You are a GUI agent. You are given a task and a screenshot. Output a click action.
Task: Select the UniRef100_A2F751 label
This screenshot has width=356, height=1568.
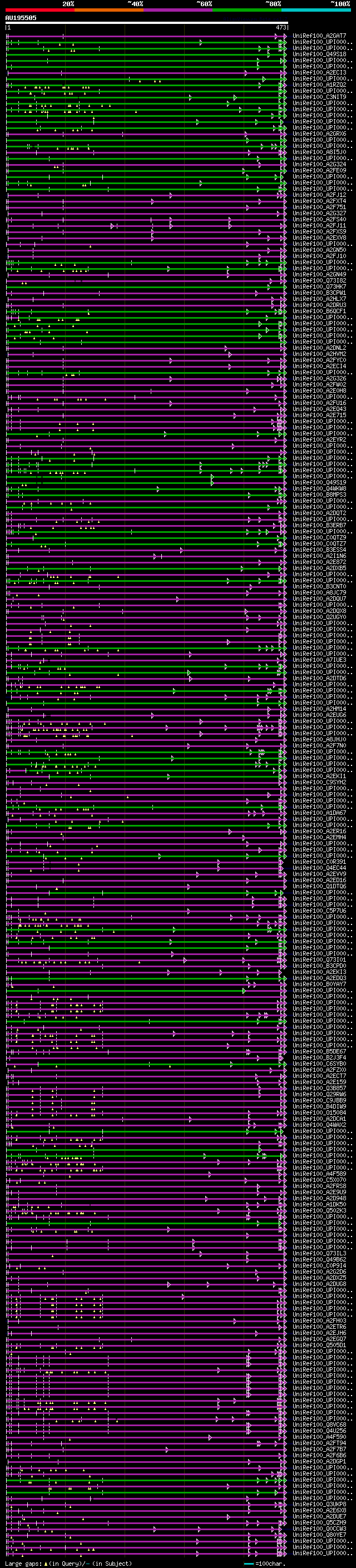click(x=319, y=207)
